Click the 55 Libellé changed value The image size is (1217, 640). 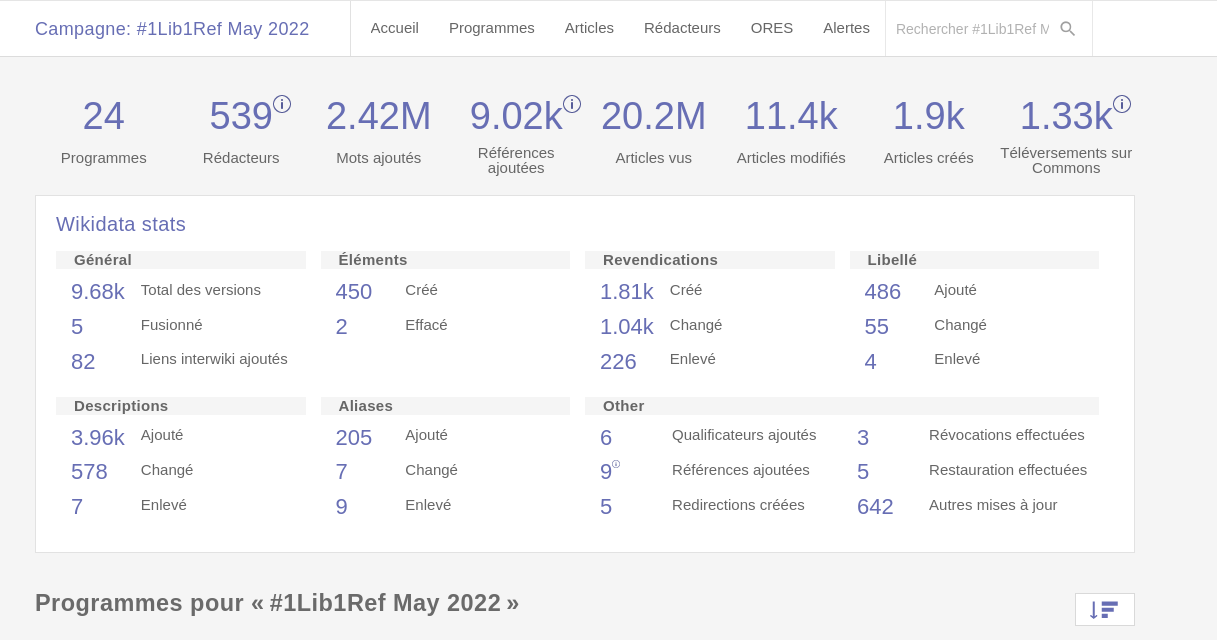877,327
